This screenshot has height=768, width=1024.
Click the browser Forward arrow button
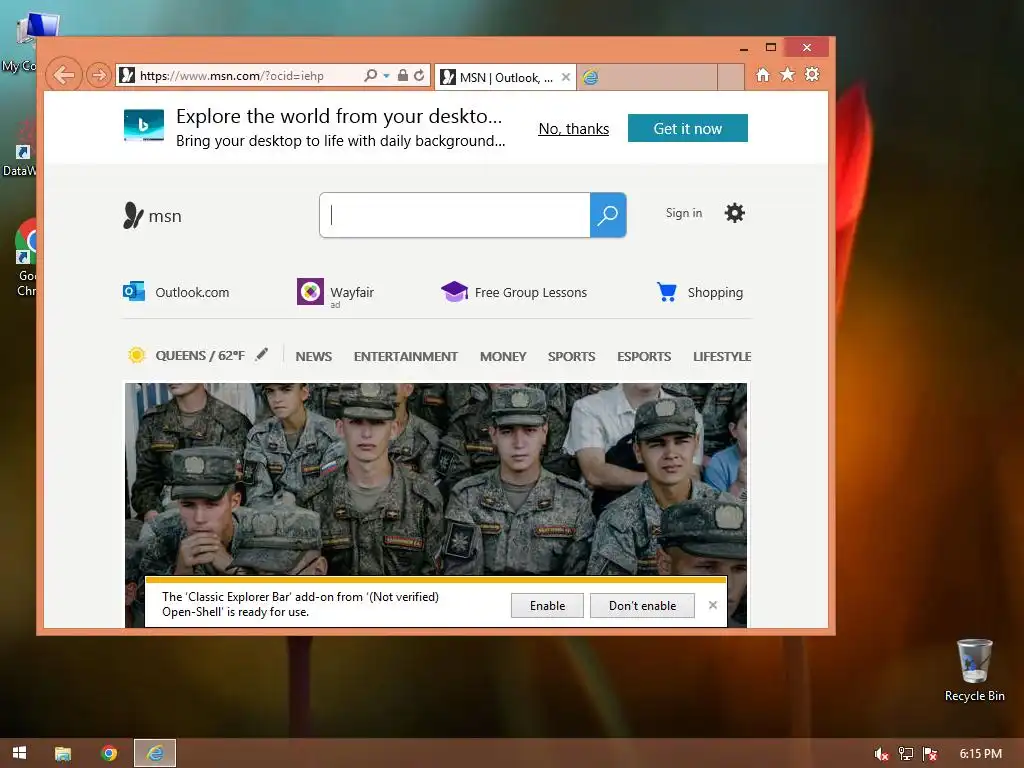pyautogui.click(x=99, y=75)
